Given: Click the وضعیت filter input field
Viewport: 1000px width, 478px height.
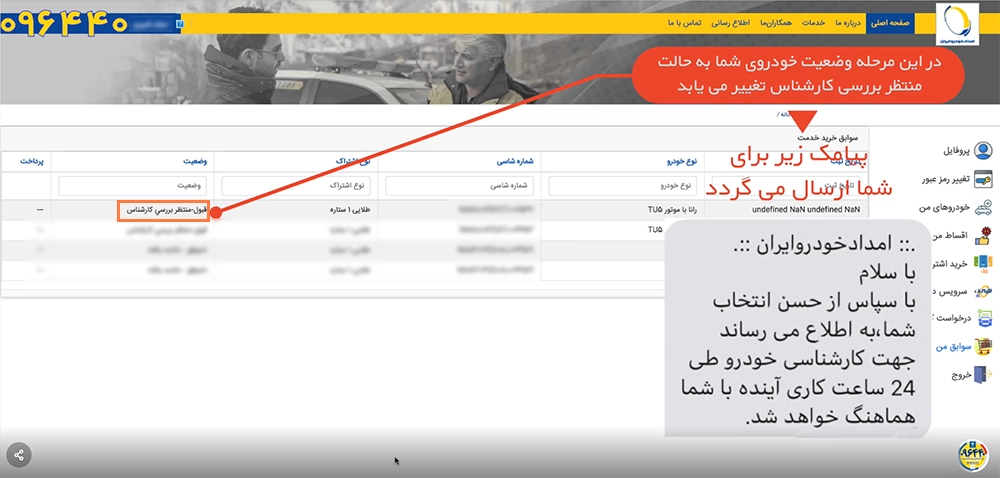Looking at the screenshot, I should pyautogui.click(x=133, y=186).
